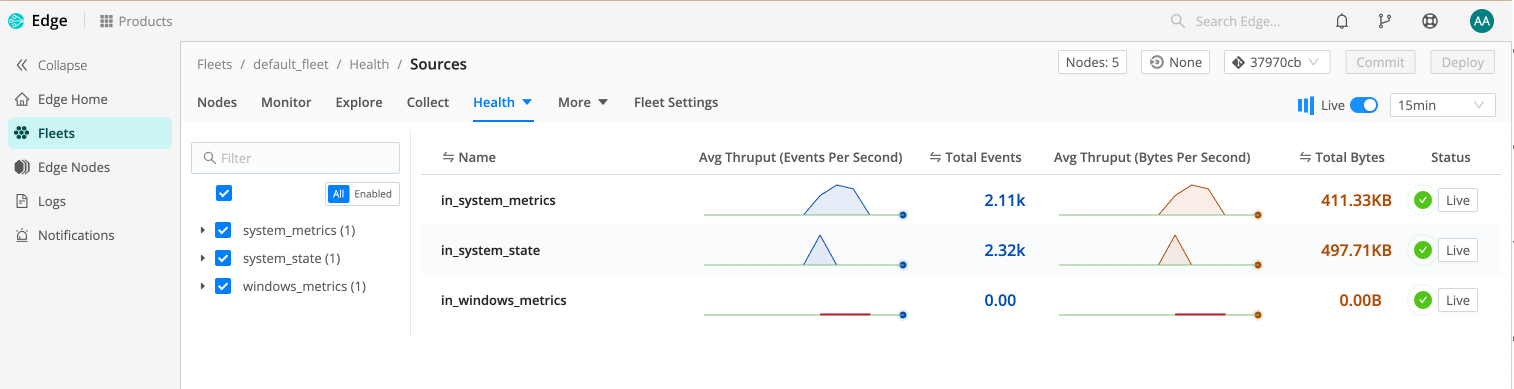
Task: Select the Enabled filter option
Action: (x=373, y=194)
